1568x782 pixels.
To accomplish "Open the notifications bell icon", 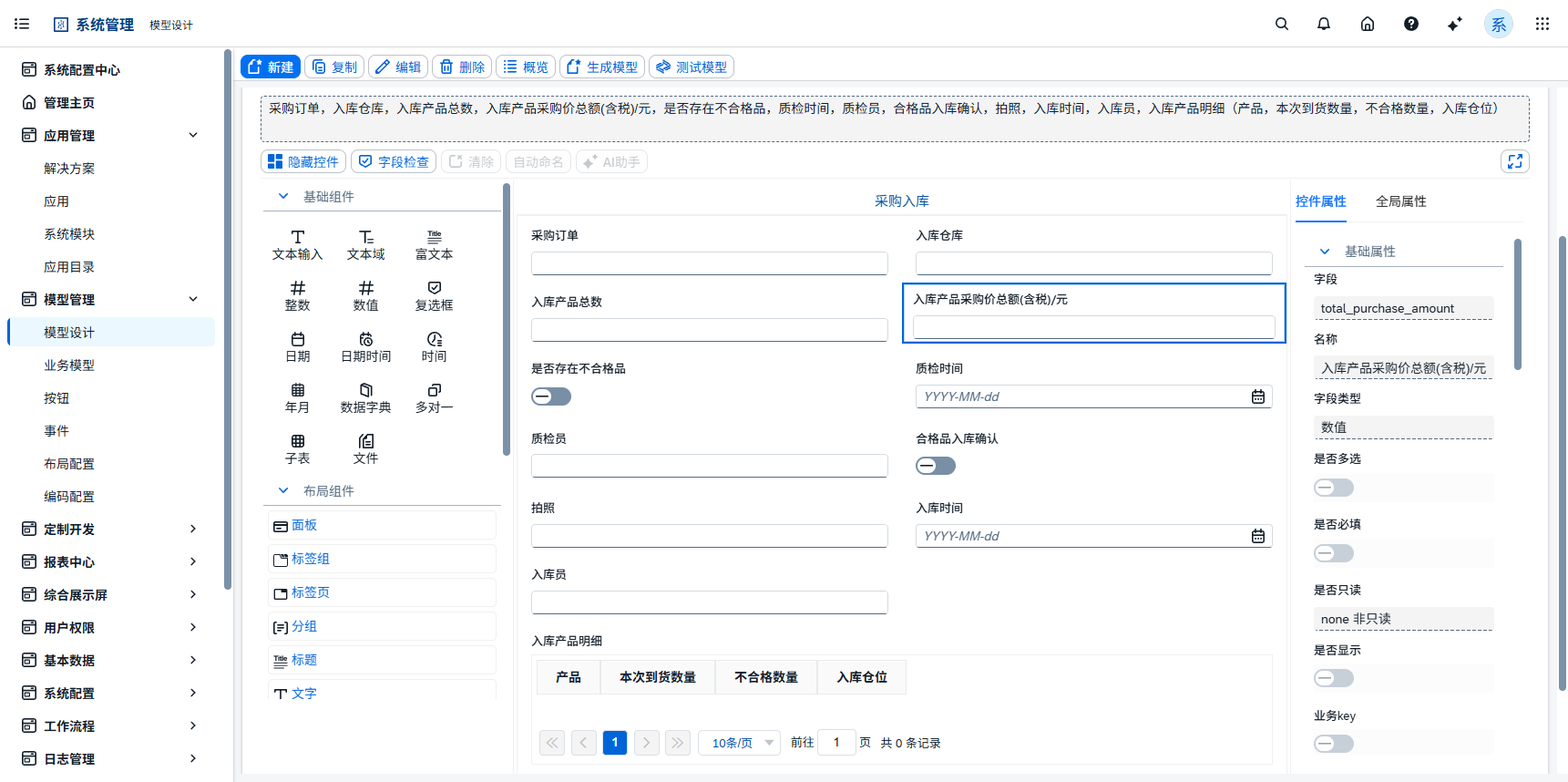I will [1324, 25].
